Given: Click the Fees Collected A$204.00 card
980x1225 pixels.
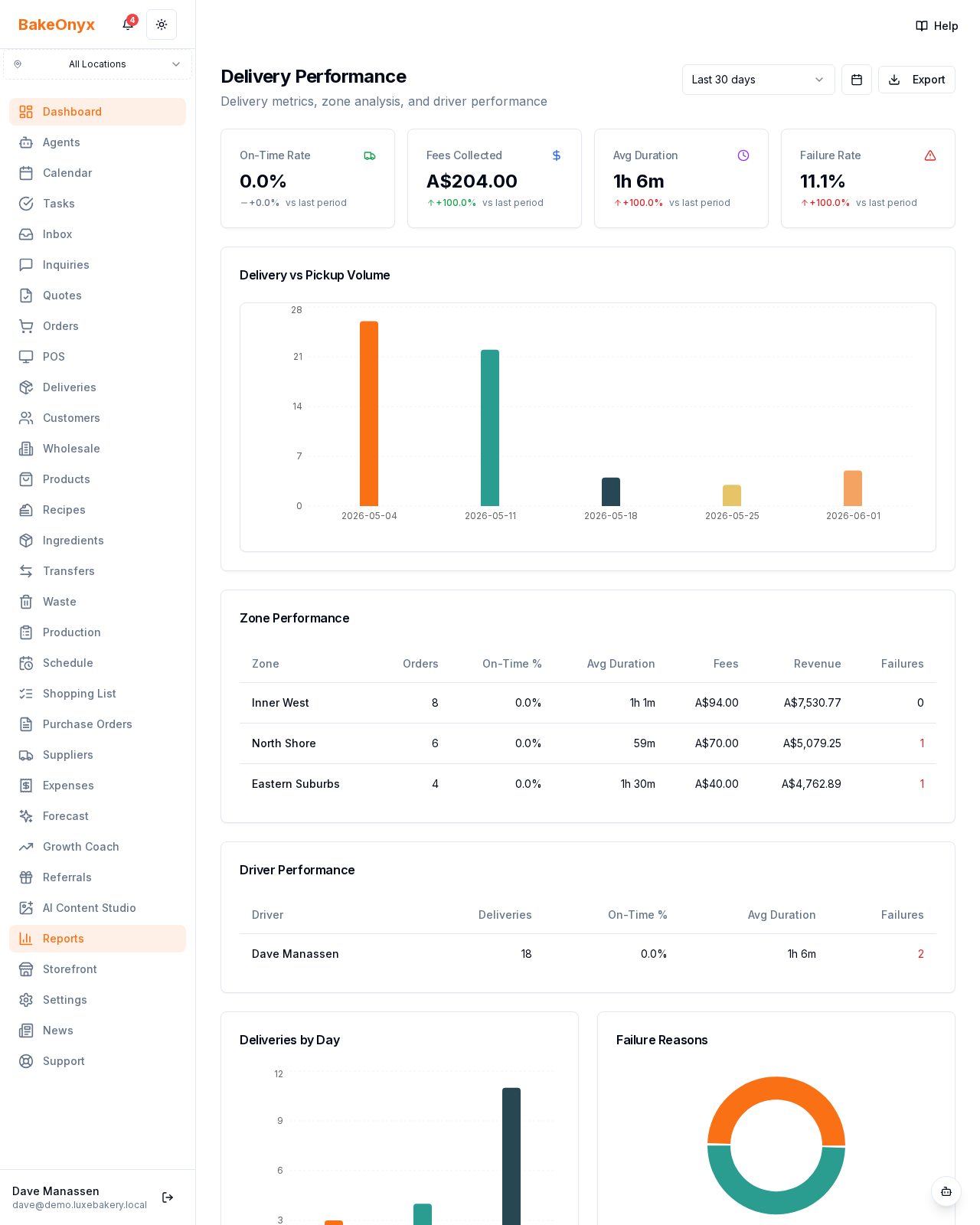Looking at the screenshot, I should 495,178.
